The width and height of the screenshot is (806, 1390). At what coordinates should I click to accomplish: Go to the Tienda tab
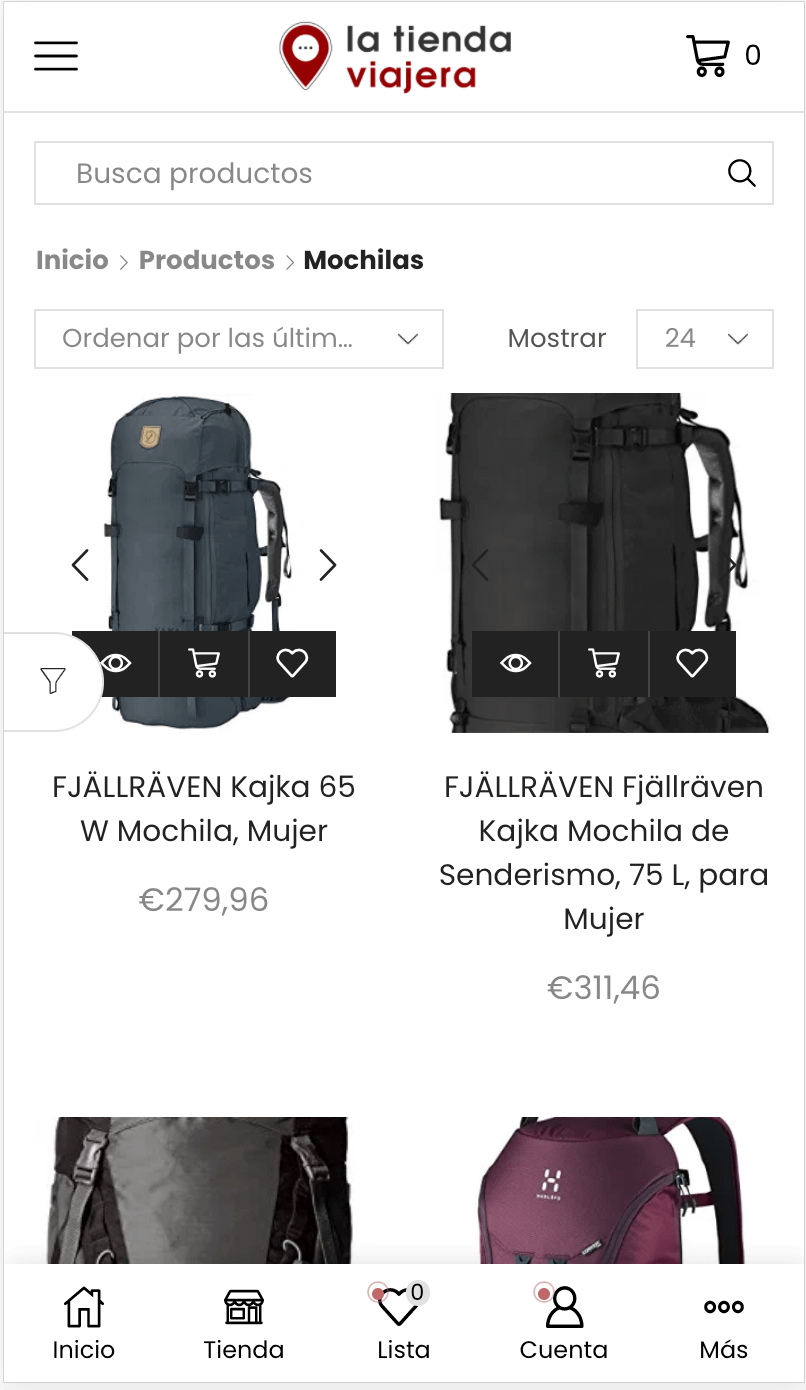click(x=244, y=1324)
